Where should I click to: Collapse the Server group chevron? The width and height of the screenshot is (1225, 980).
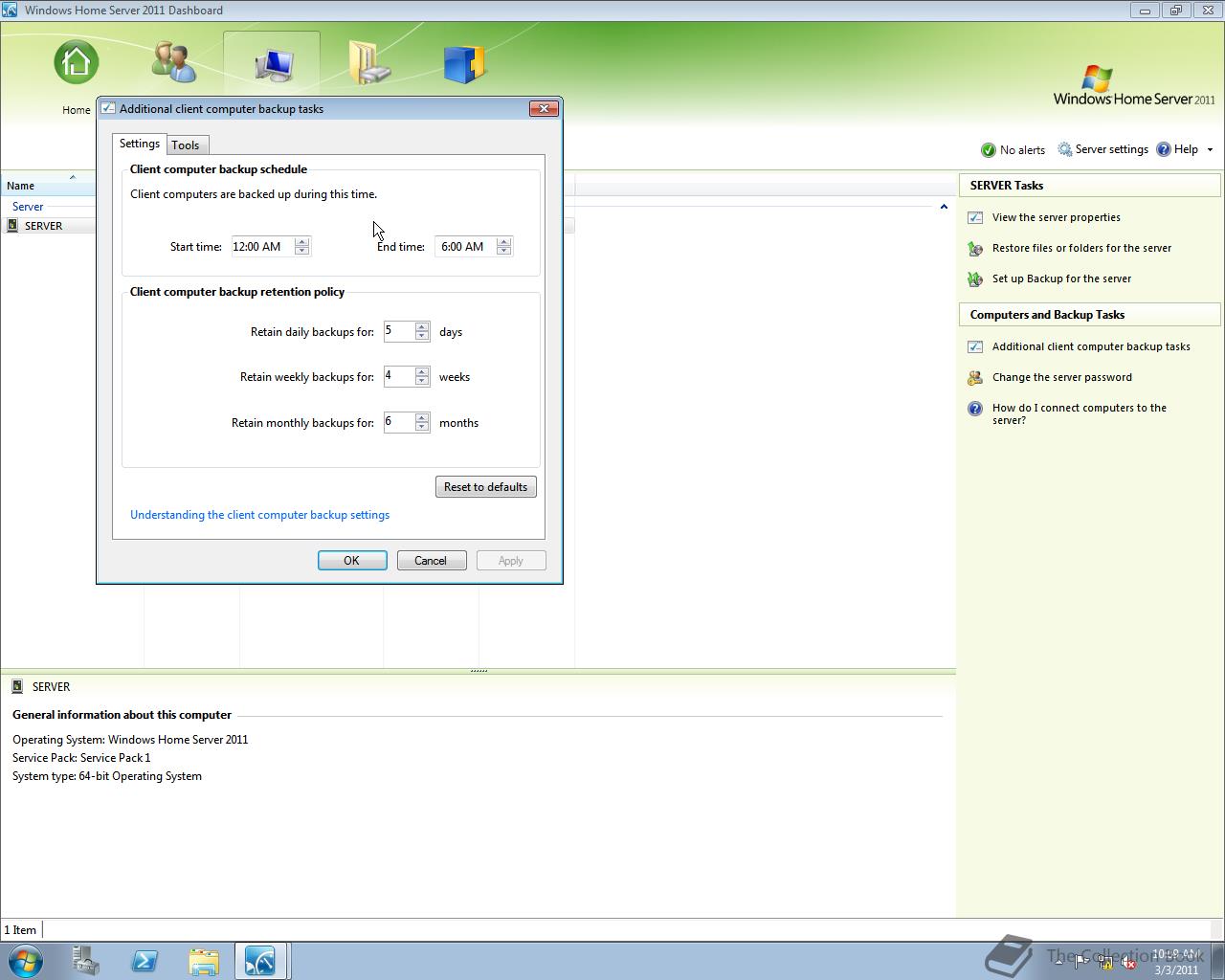pyautogui.click(x=944, y=207)
